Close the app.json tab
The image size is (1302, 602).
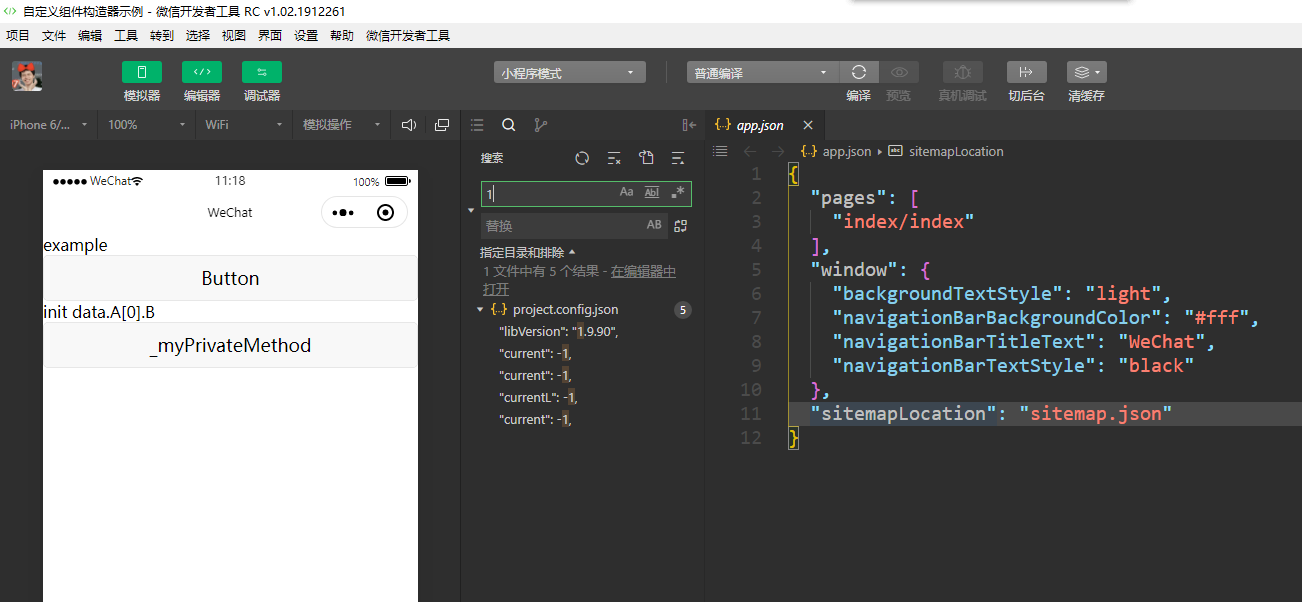click(808, 125)
